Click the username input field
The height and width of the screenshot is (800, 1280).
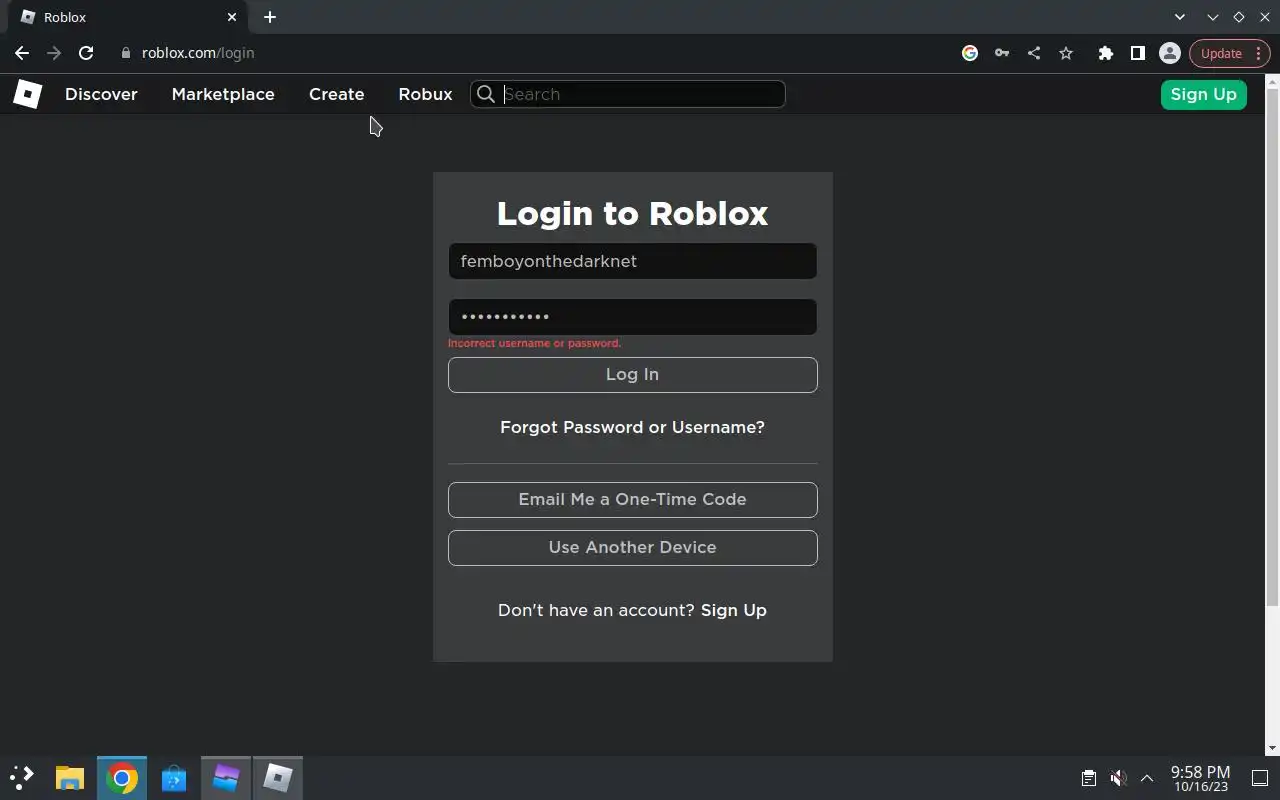click(632, 261)
